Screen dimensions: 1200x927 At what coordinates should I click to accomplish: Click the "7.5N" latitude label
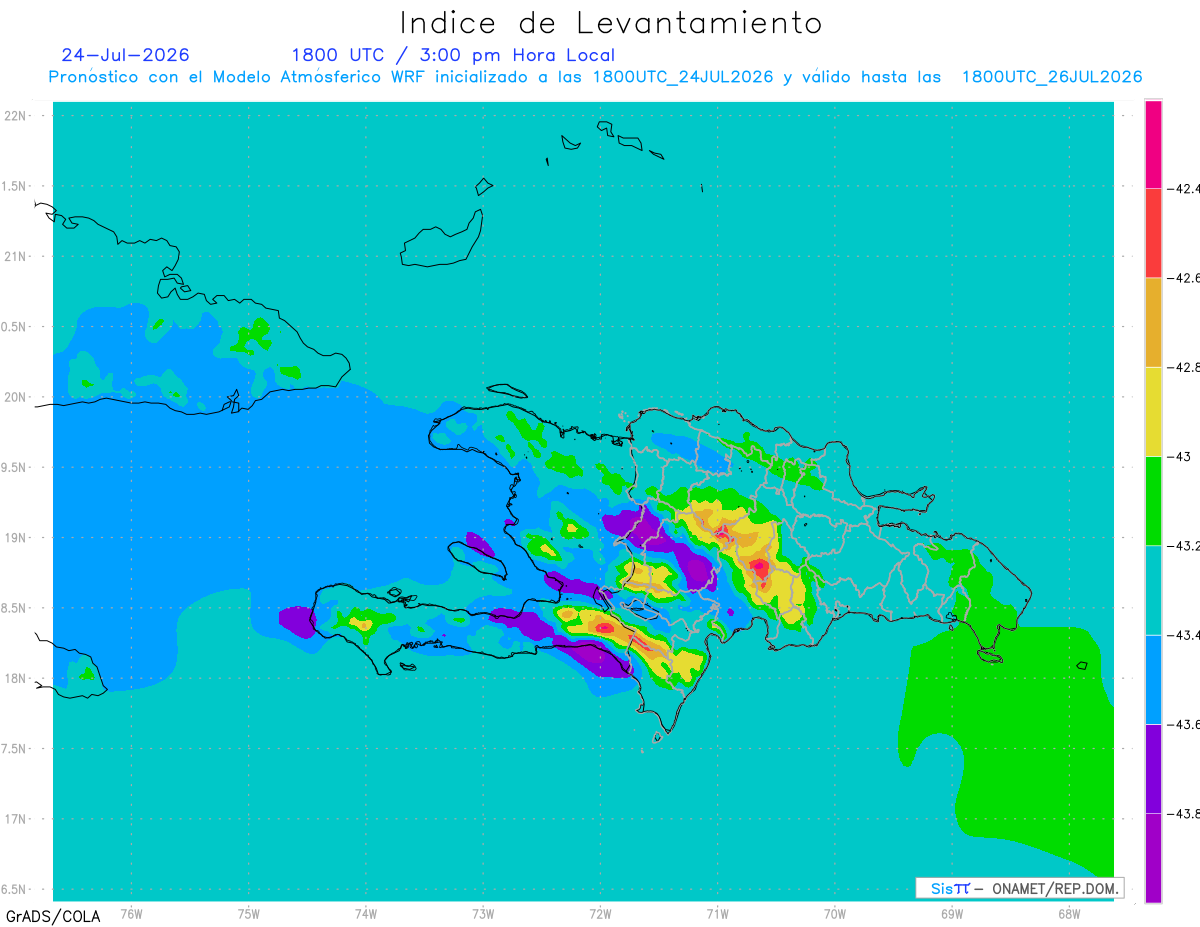point(15,749)
